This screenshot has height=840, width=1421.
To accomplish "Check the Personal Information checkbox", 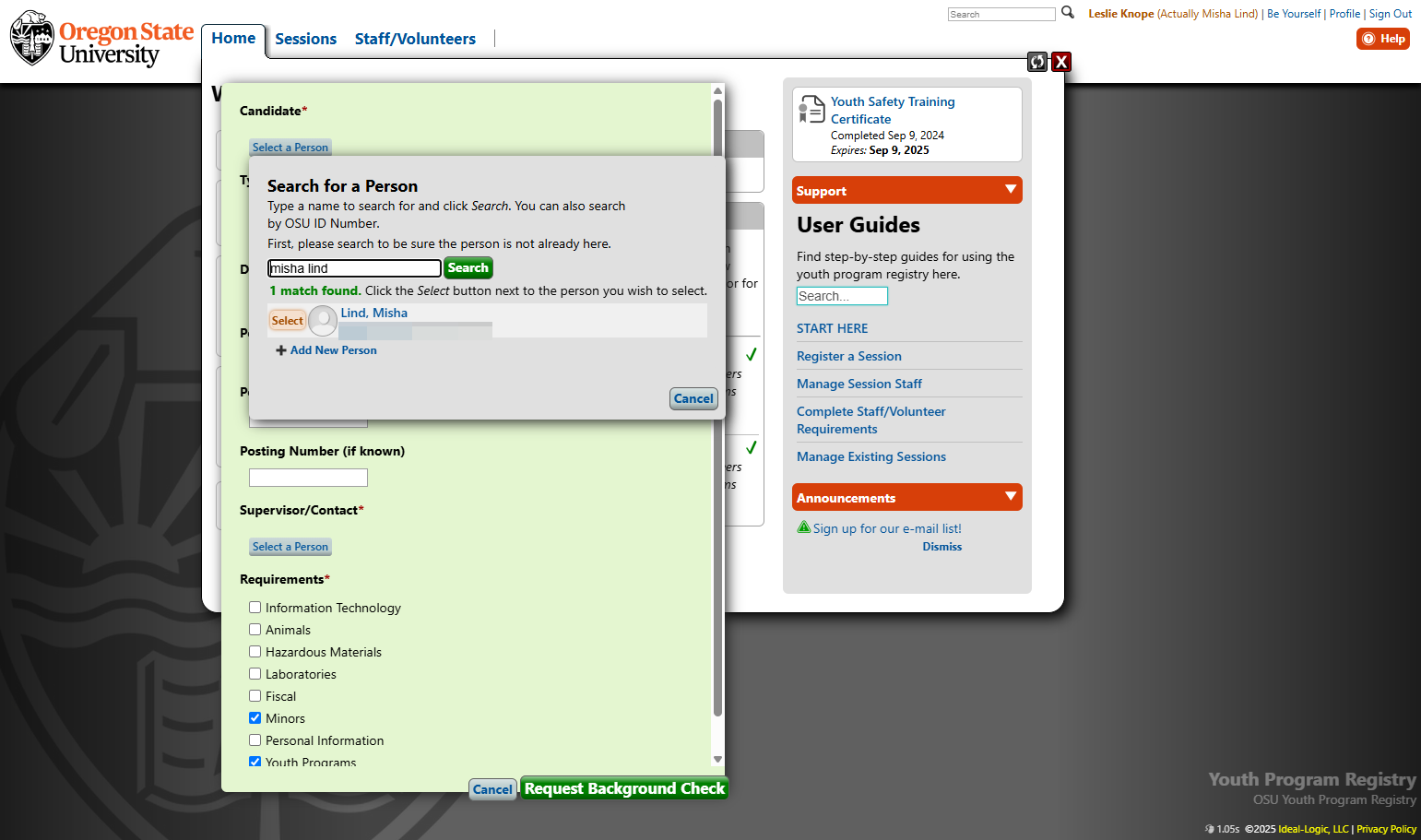I will point(255,740).
